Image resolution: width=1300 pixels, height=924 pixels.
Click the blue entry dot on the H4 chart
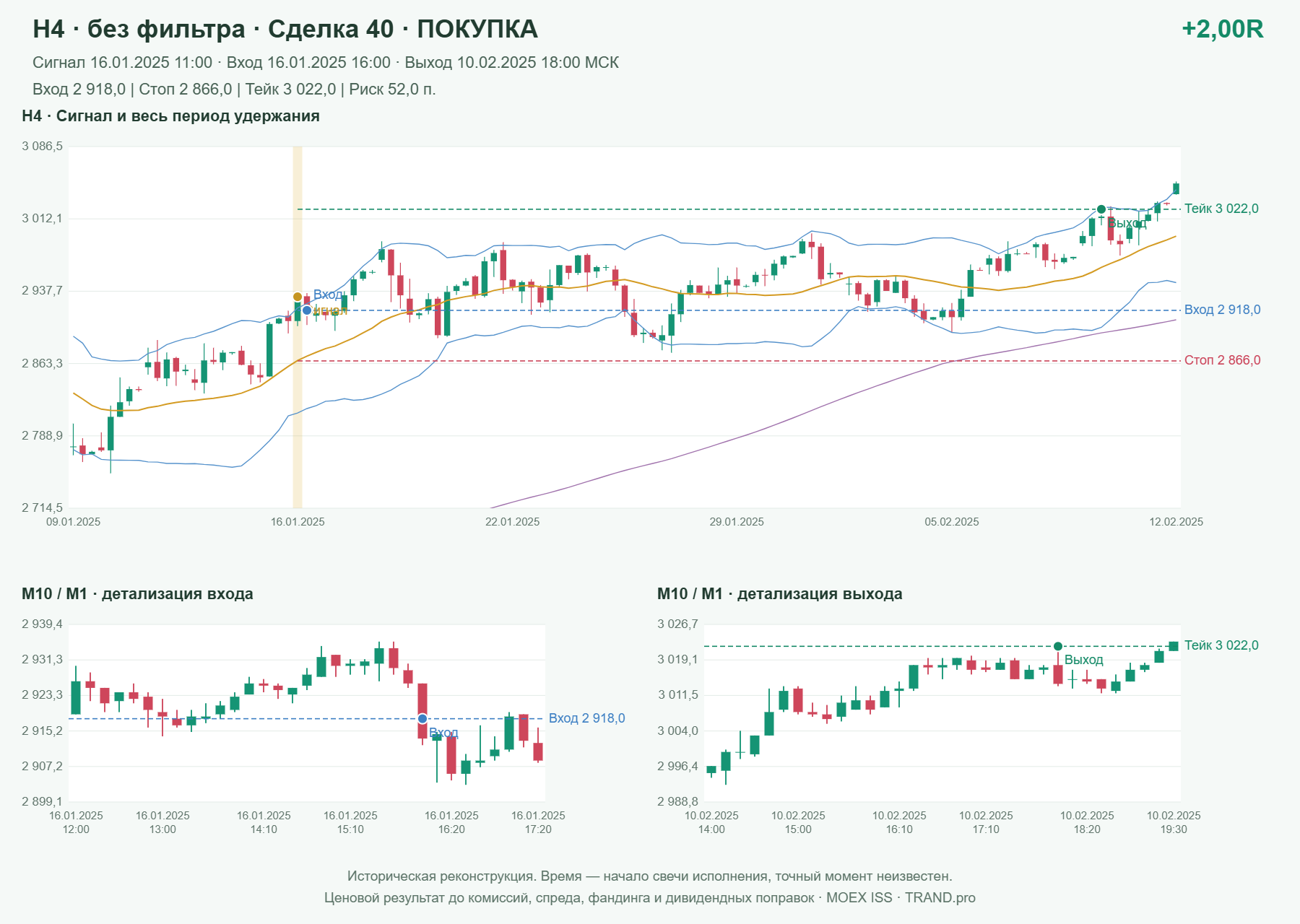[307, 310]
